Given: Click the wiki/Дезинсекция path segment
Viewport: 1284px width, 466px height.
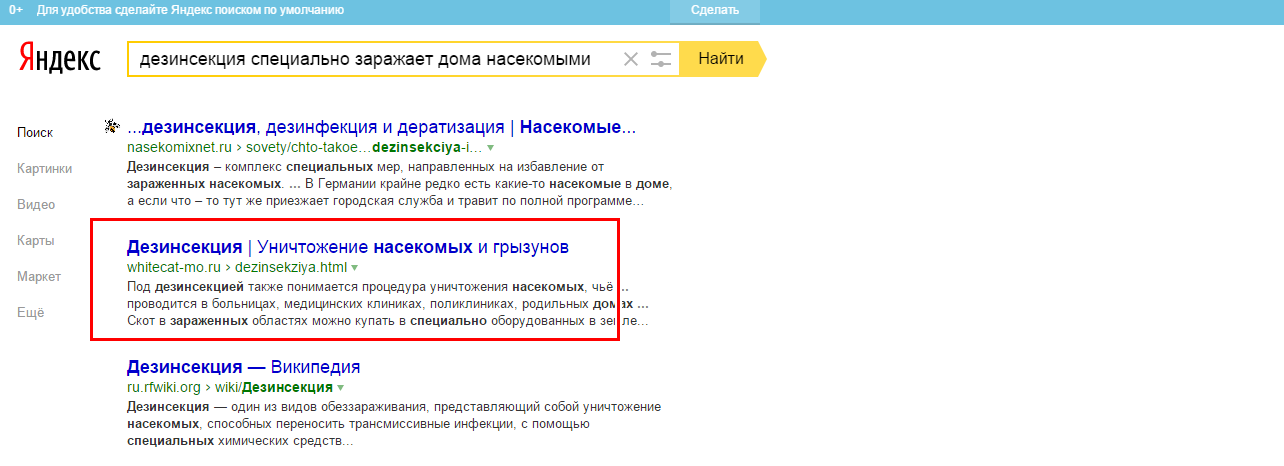Looking at the screenshot, I should tap(274, 387).
